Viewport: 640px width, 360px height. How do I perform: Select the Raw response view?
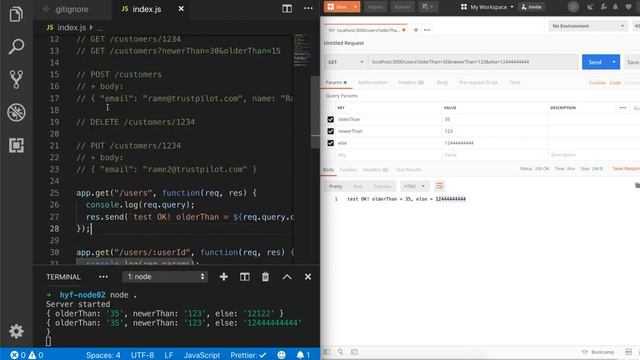(358, 186)
